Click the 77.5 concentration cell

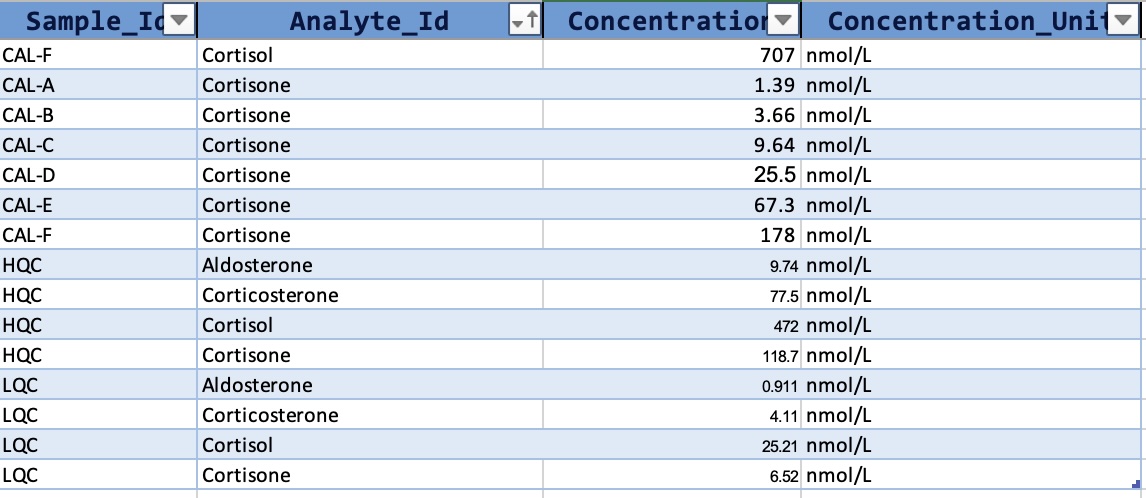coord(782,295)
